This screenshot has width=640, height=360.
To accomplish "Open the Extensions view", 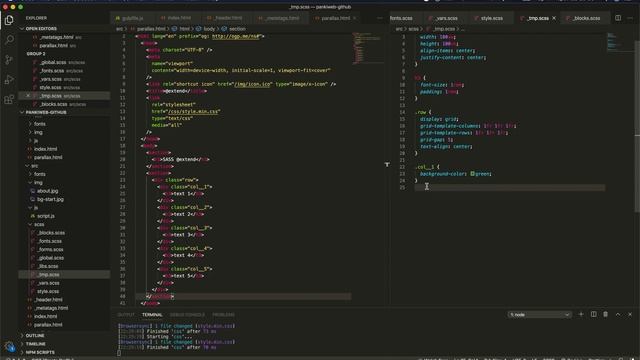I will coord(9,99).
